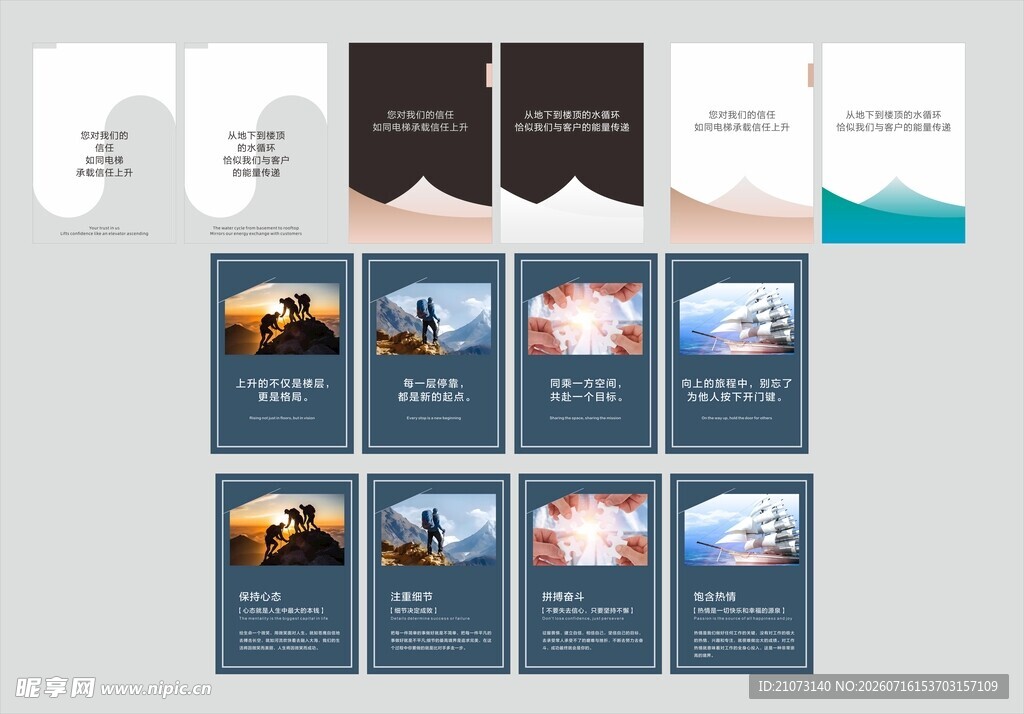The width and height of the screenshot is (1024, 714).
Task: Select the dark poster about water circulation
Action: pyautogui.click(x=572, y=143)
